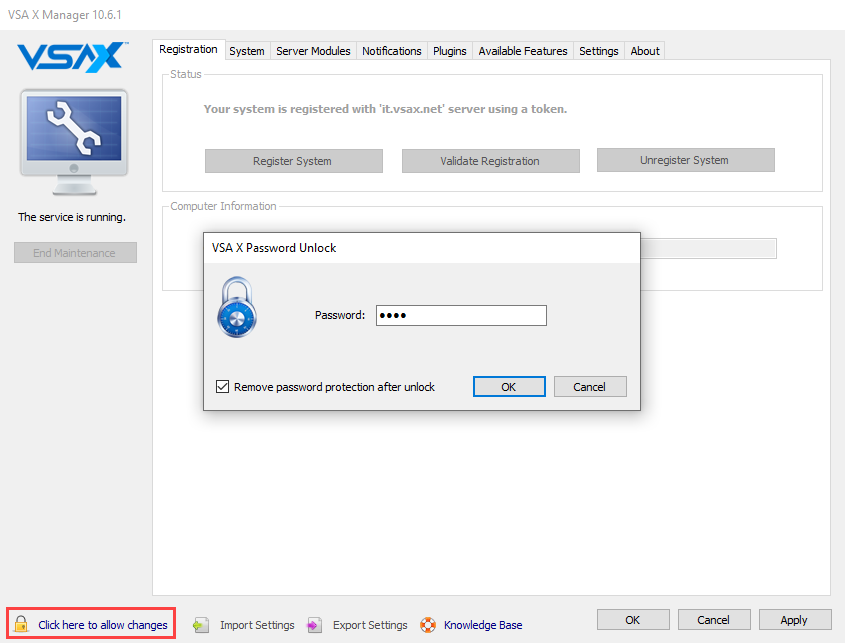
Task: Click the Register System button
Action: coord(294,161)
